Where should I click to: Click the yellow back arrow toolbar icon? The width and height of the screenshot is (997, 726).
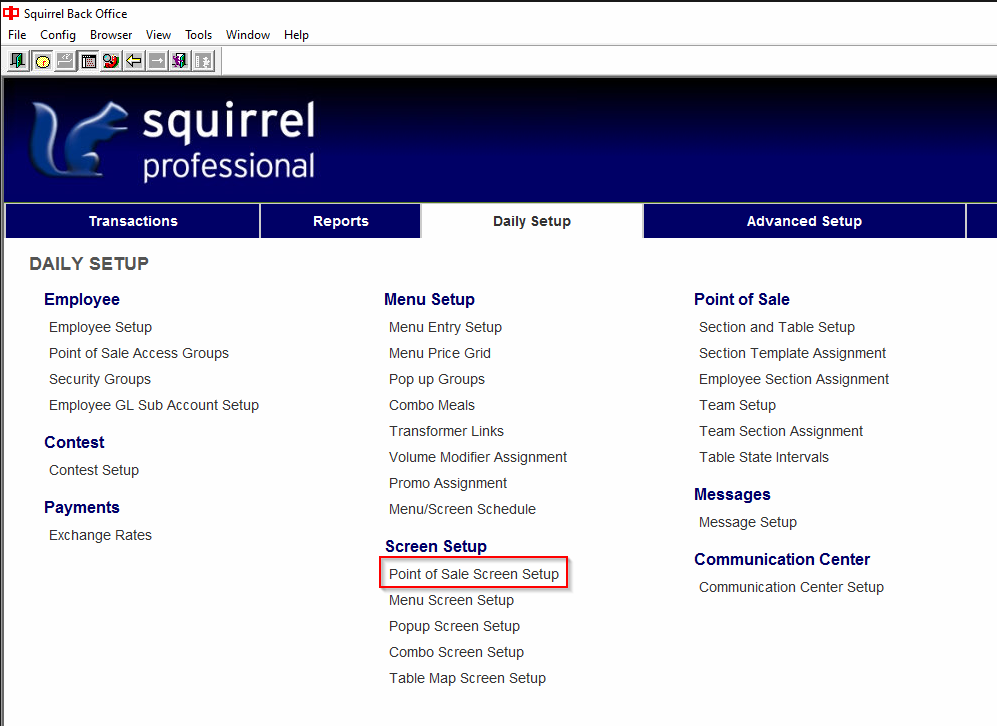[x=134, y=61]
